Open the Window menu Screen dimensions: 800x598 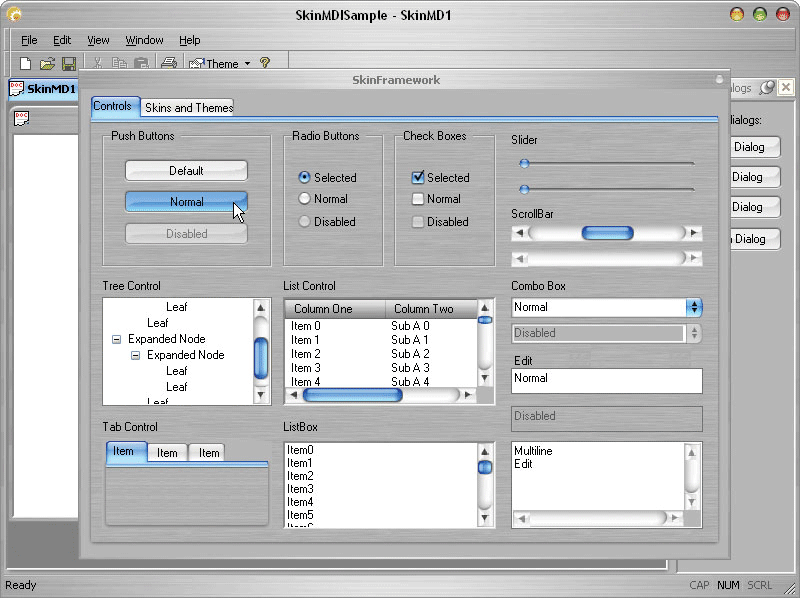[x=143, y=40]
